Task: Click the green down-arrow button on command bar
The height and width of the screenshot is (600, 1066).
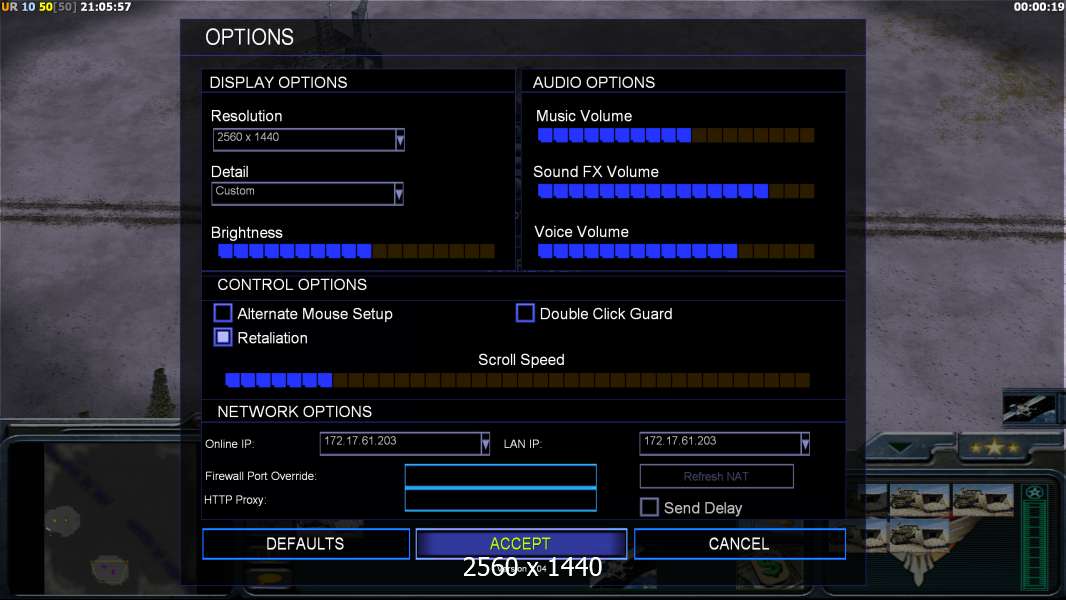Action: pos(899,448)
